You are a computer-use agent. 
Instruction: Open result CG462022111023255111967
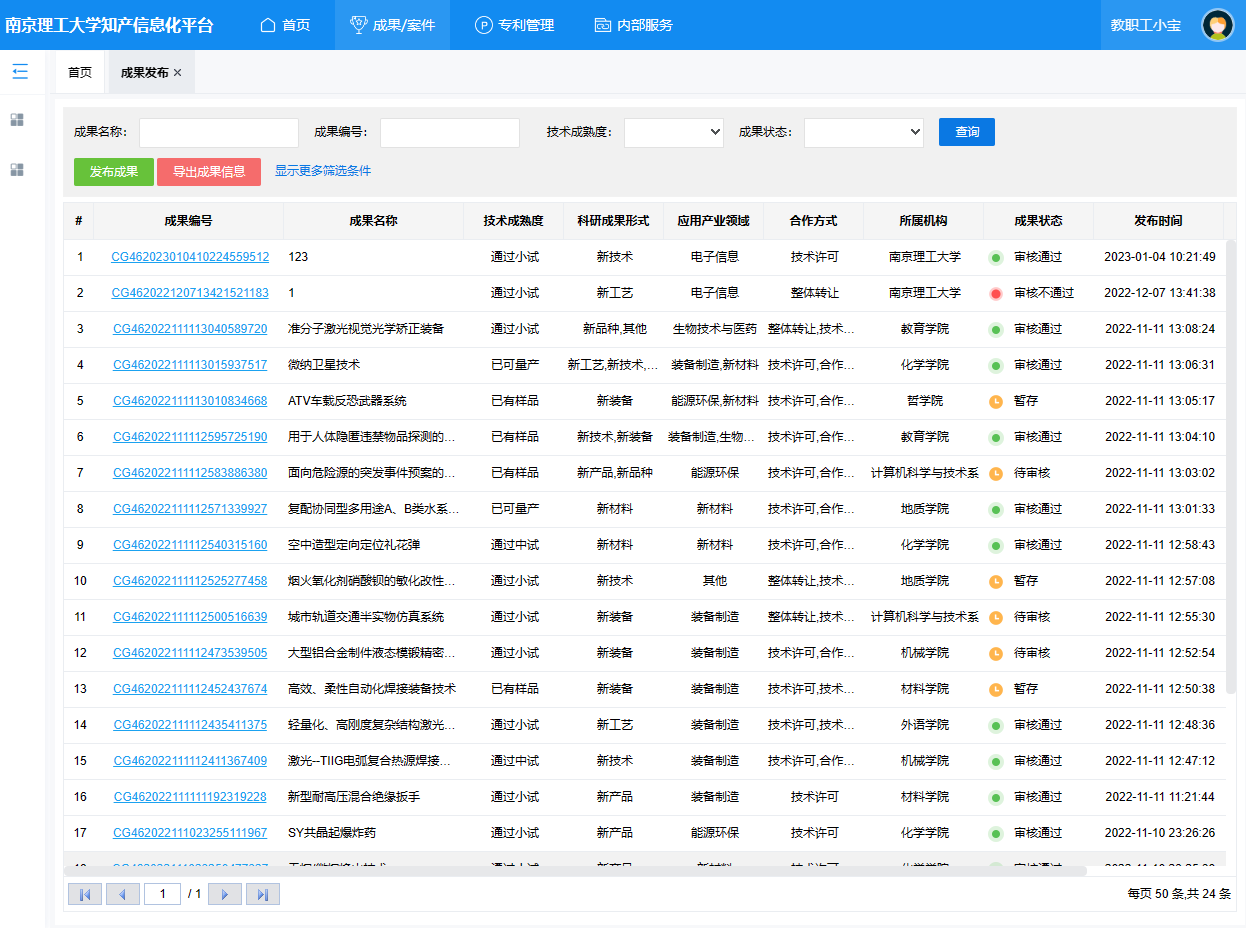[x=190, y=833]
